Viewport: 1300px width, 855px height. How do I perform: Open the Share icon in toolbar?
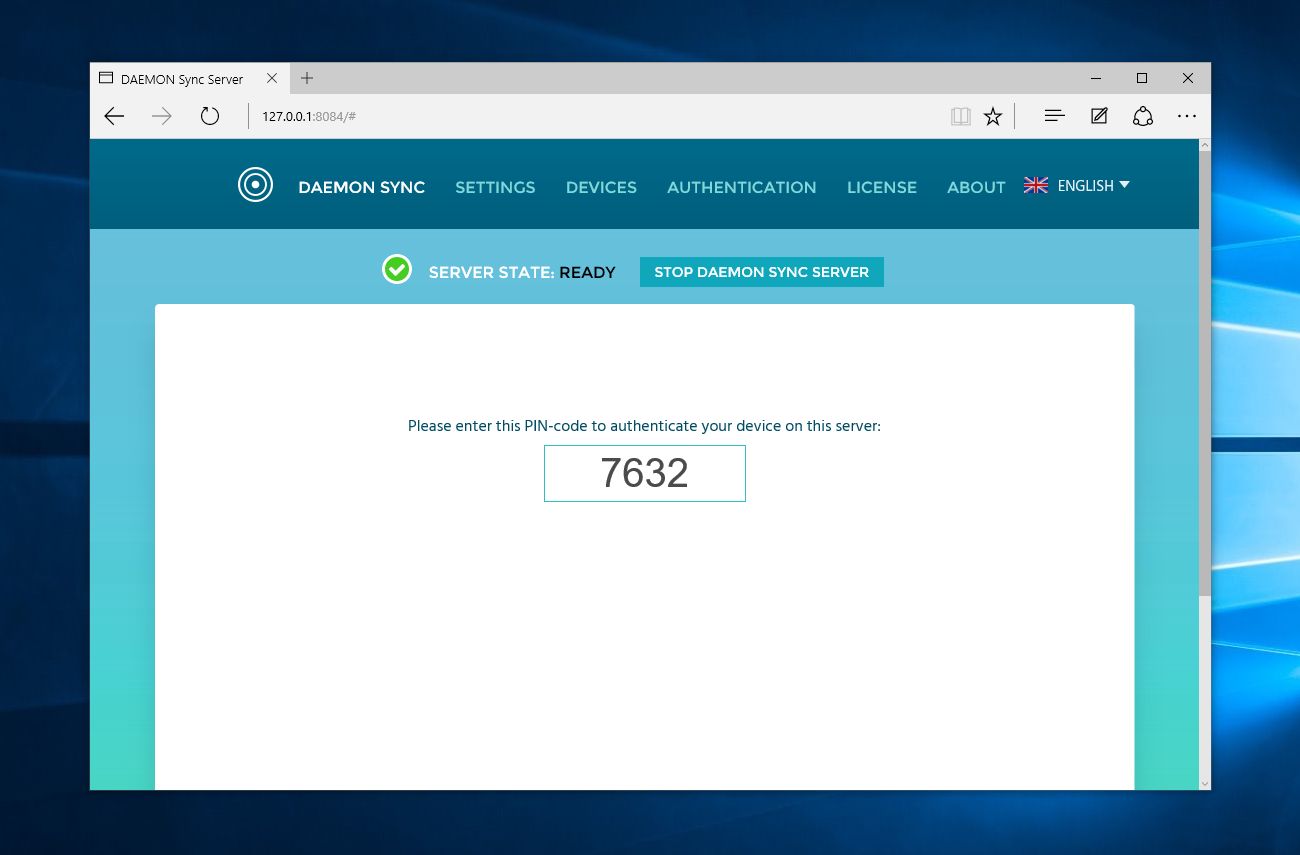tap(1143, 116)
